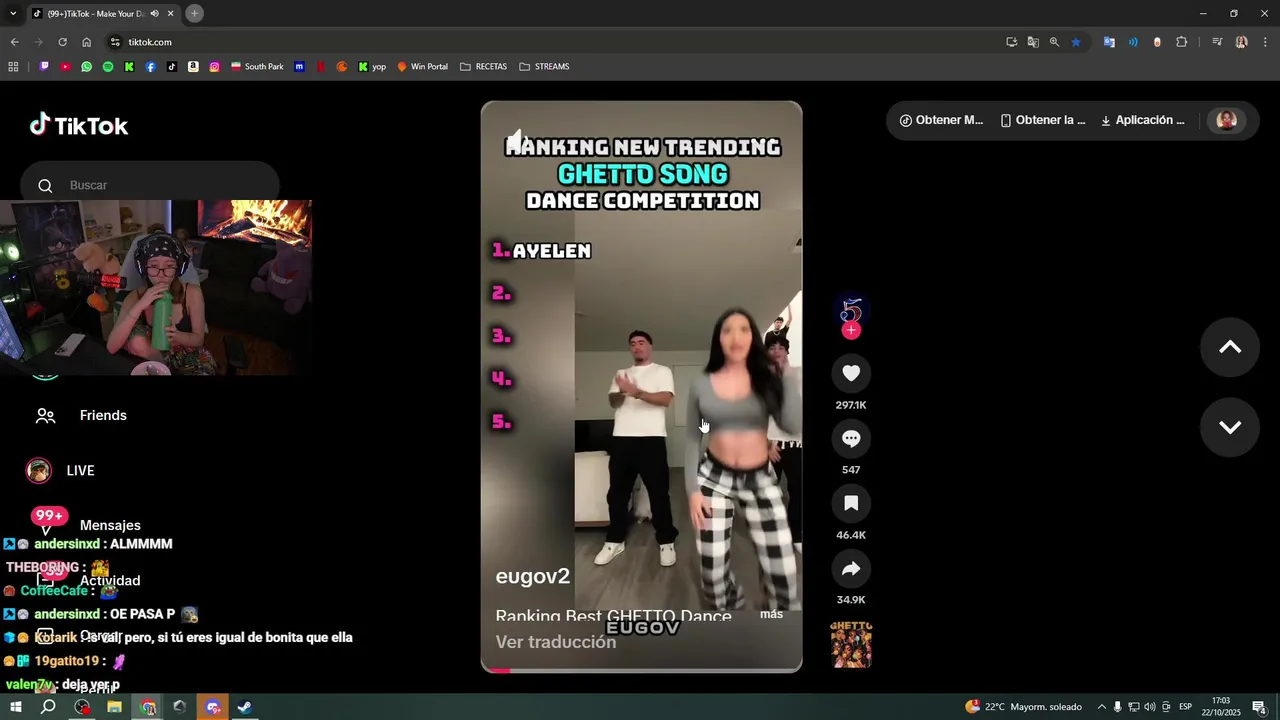This screenshot has height=720, width=1280.
Task: Open Actividad in the sidebar
Action: click(x=110, y=580)
